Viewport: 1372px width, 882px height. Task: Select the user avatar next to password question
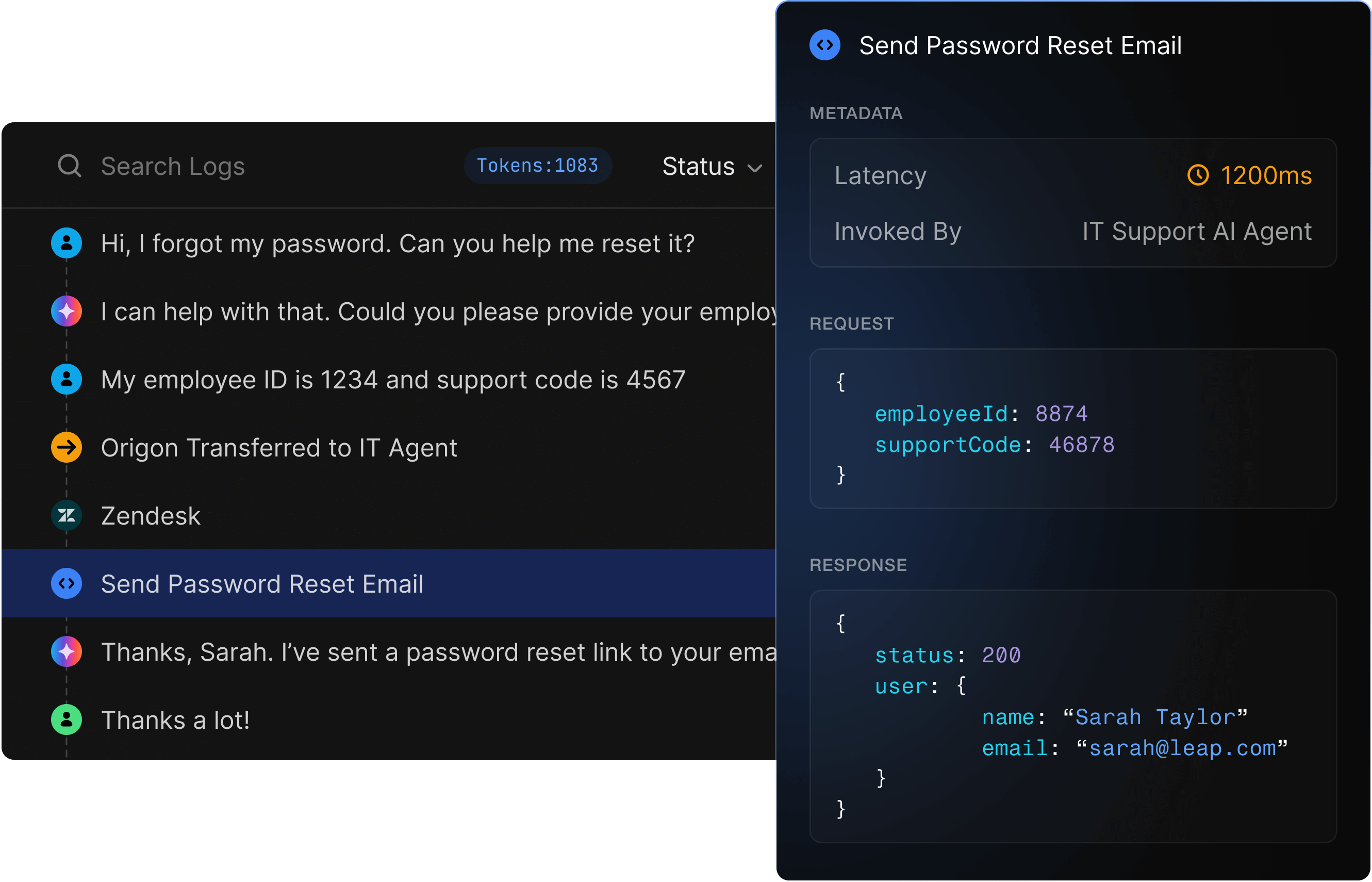pos(67,243)
